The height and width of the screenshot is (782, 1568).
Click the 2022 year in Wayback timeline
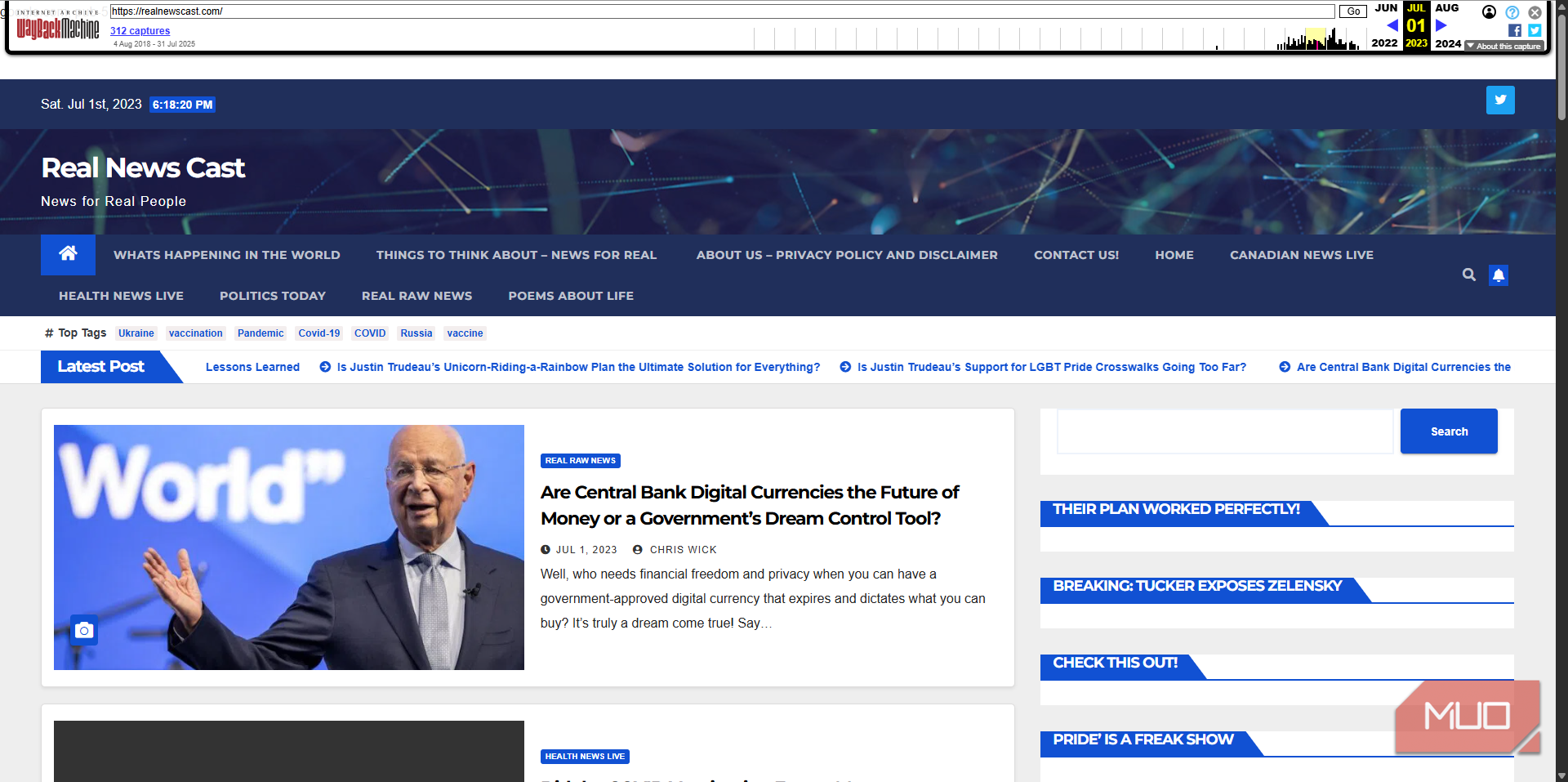tap(1384, 43)
